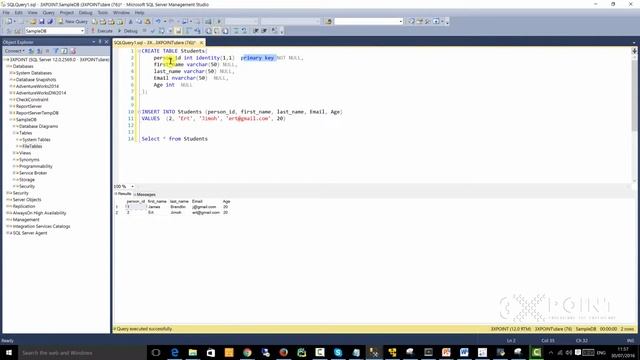Select the Server Objects tree item
This screenshot has width=640, height=360.
click(x=27, y=200)
